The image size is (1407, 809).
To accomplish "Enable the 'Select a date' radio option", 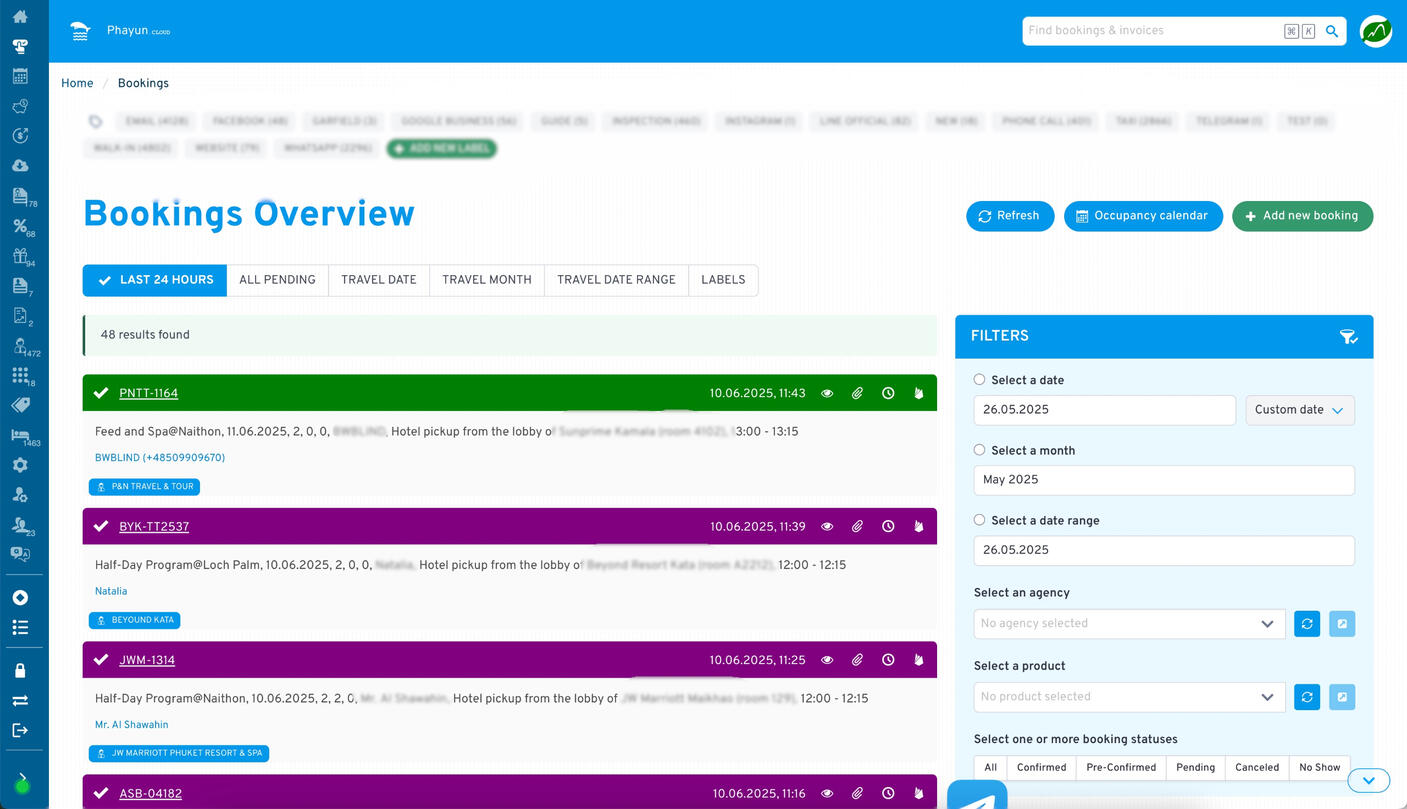I will pos(978,380).
